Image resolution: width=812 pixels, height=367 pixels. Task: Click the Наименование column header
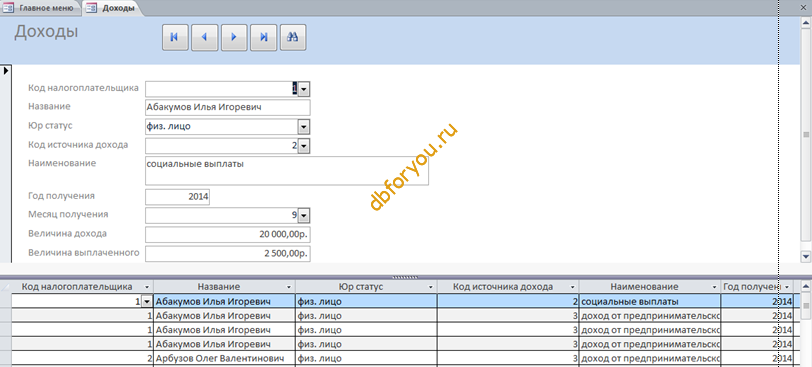click(650, 287)
